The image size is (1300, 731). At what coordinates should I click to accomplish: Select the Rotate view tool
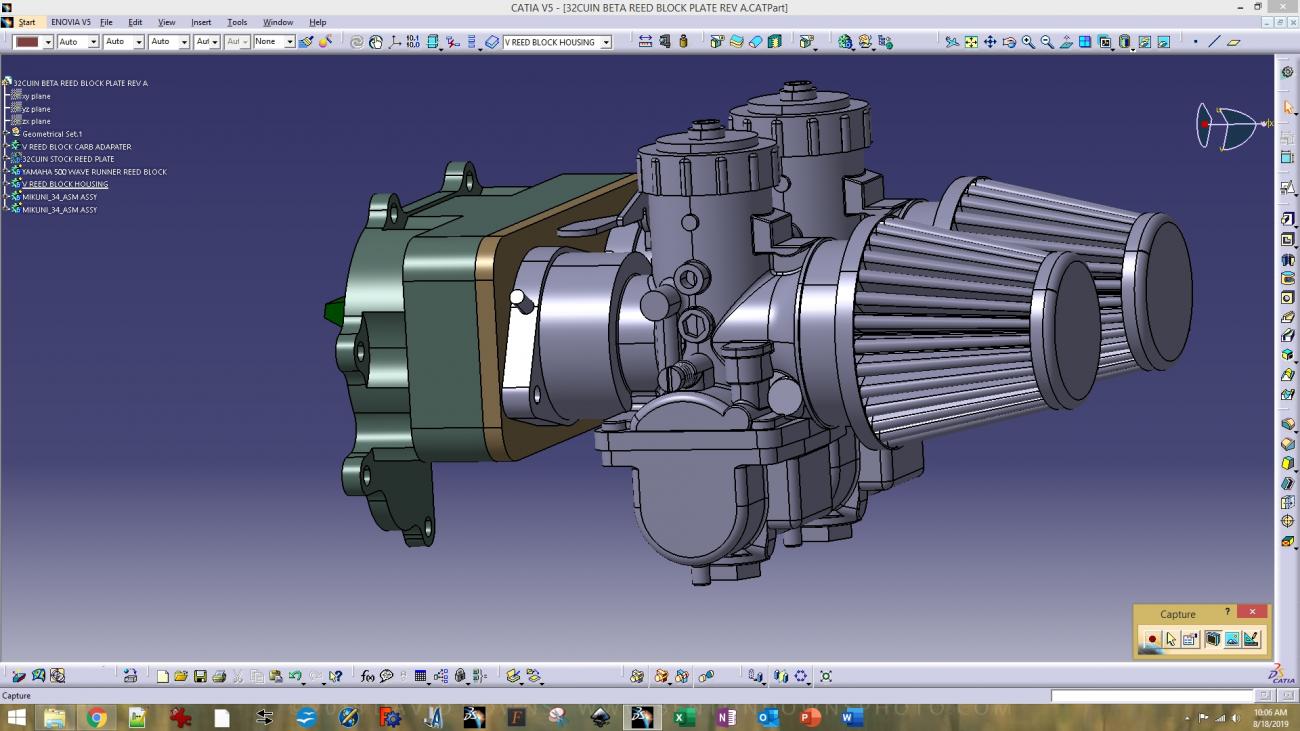pos(1009,42)
